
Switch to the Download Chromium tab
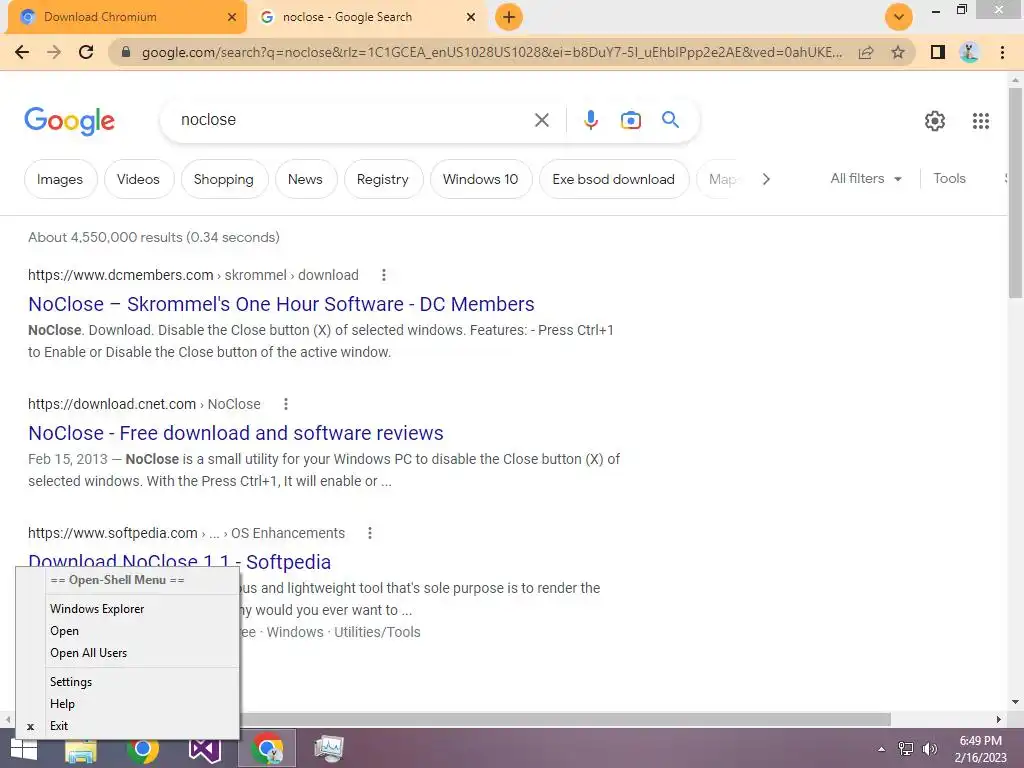tap(125, 17)
